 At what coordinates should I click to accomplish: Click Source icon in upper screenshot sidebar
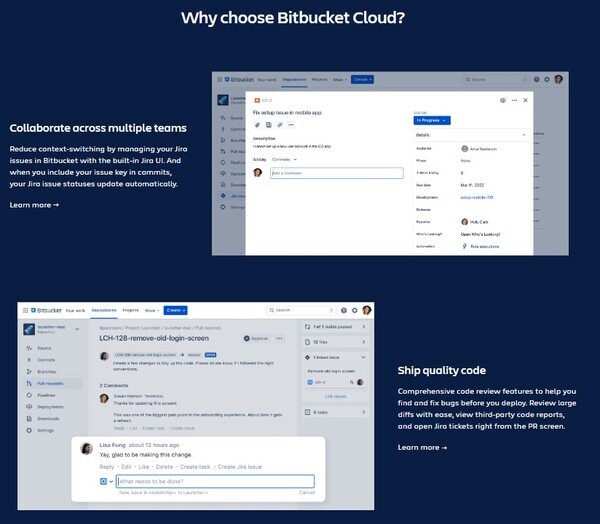(223, 118)
